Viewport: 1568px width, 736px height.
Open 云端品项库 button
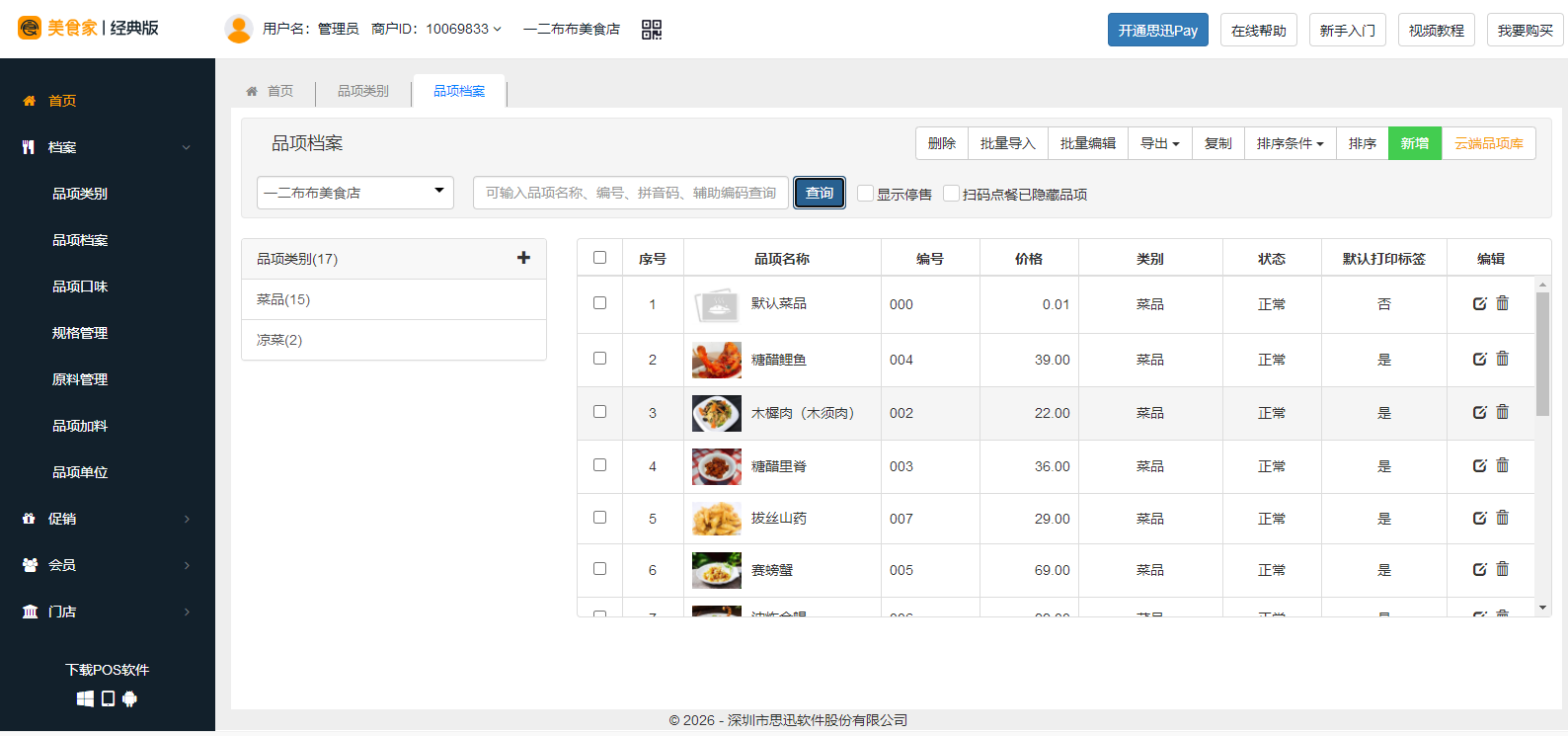point(1489,143)
